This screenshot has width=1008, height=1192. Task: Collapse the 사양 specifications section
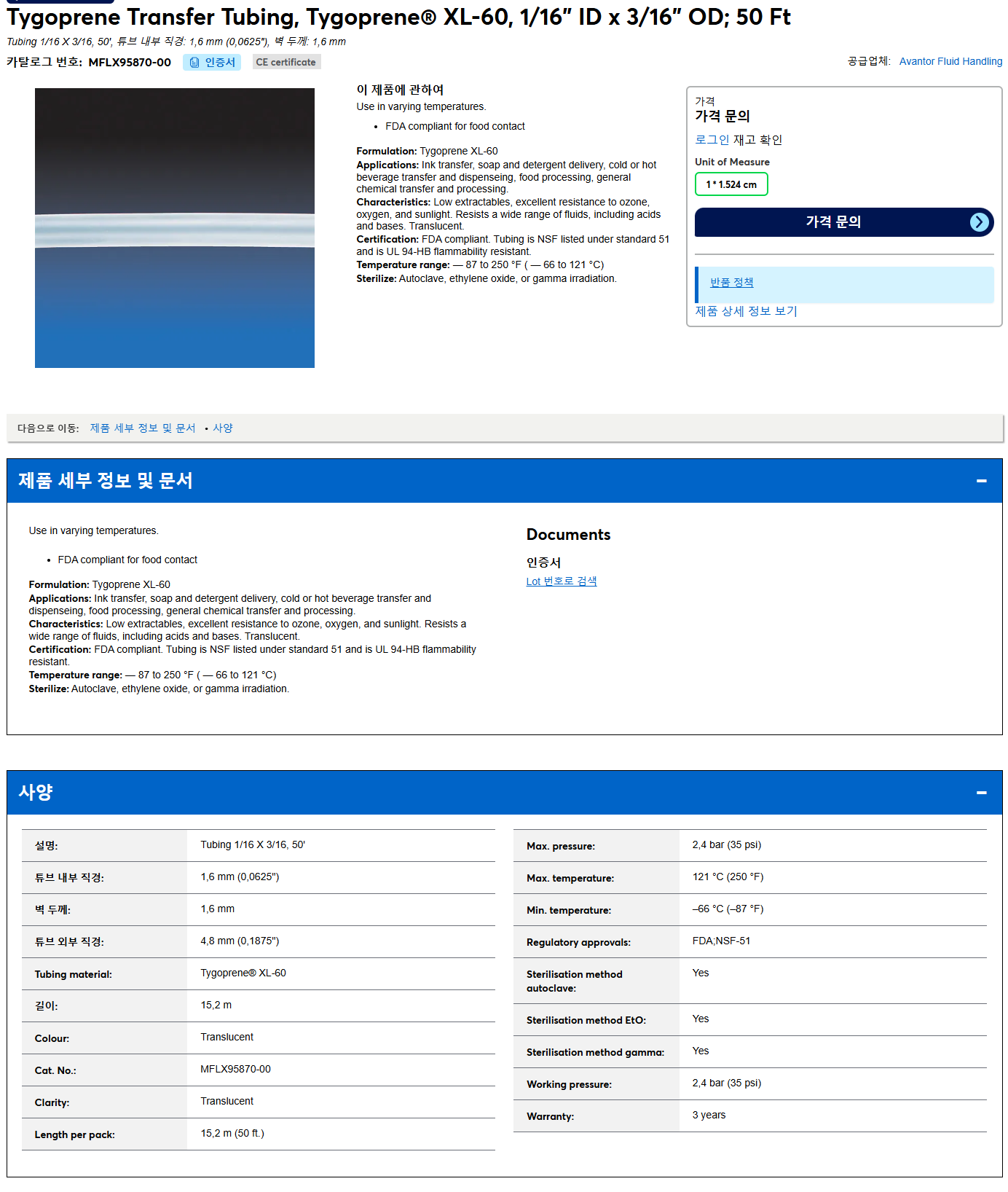981,793
